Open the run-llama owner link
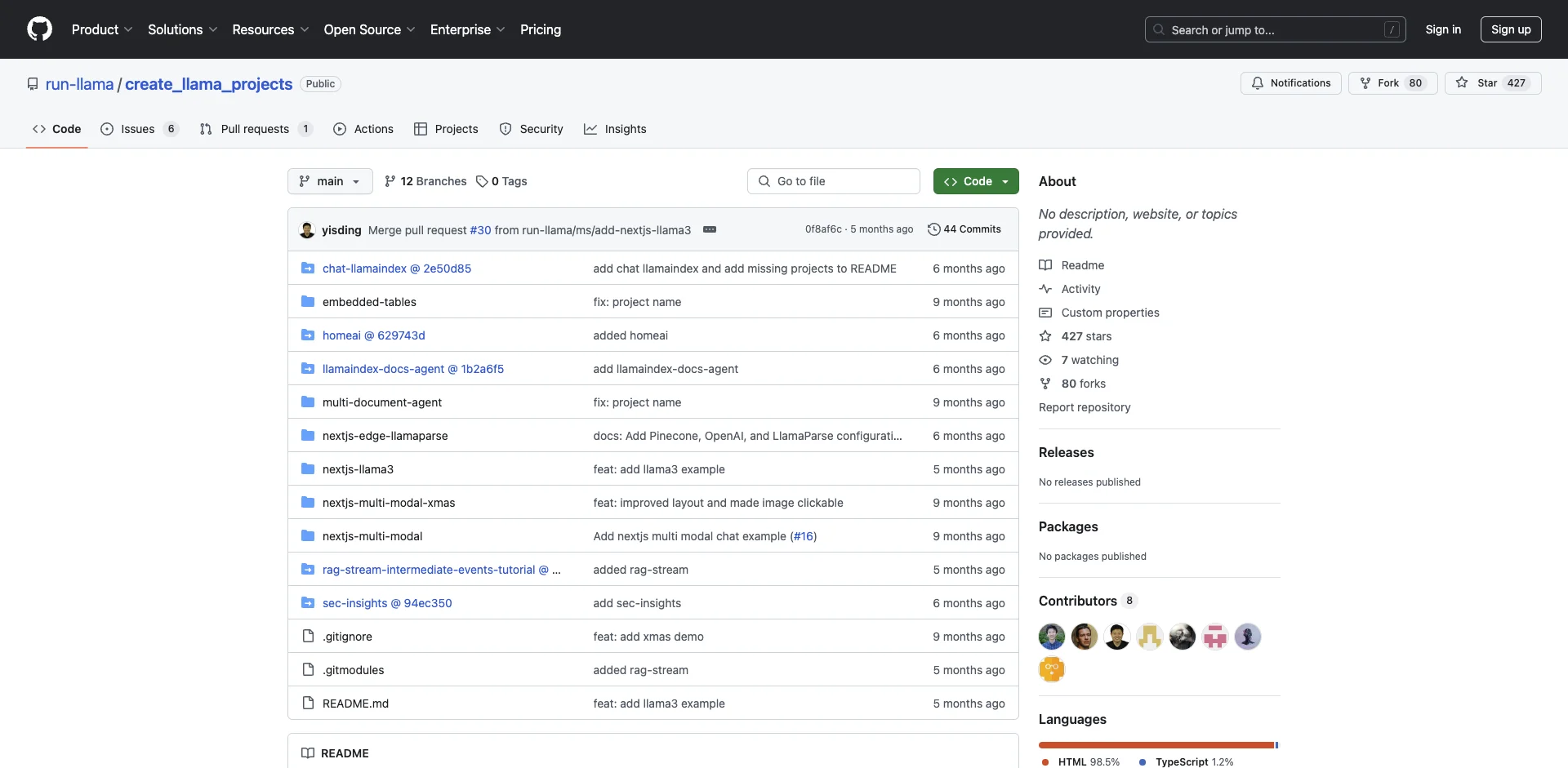1568x768 pixels. tap(79, 84)
